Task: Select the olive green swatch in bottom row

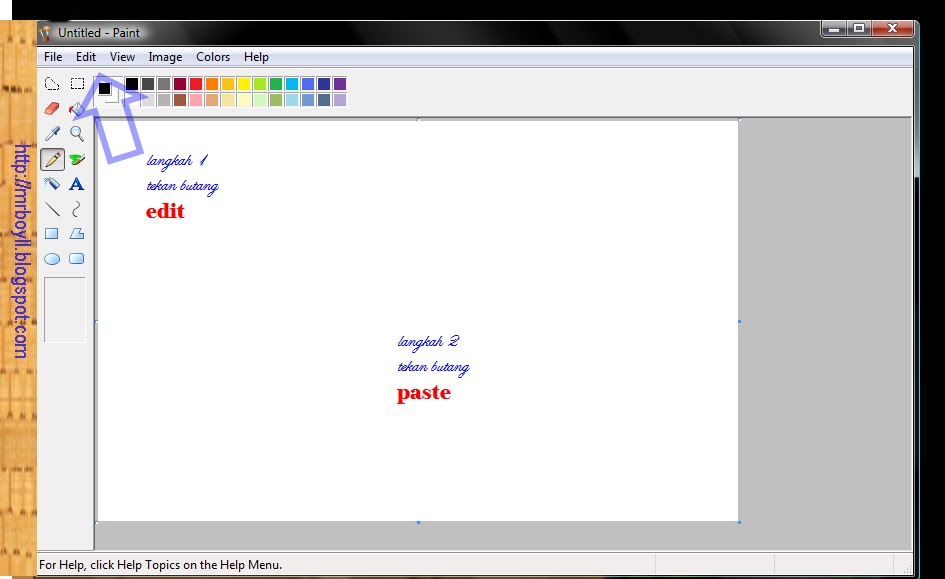Action: [276, 99]
